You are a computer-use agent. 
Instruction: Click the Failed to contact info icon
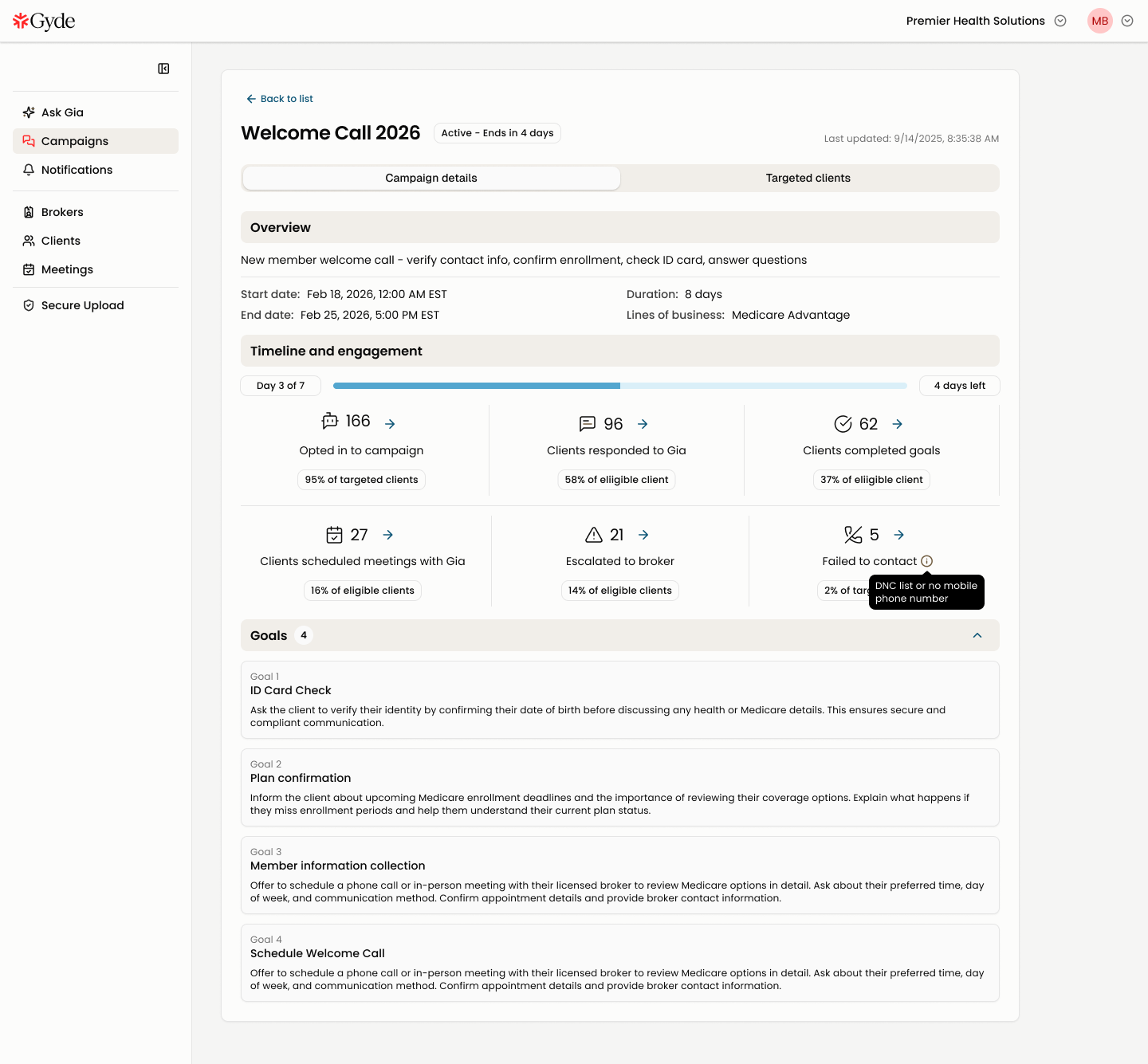coord(926,561)
